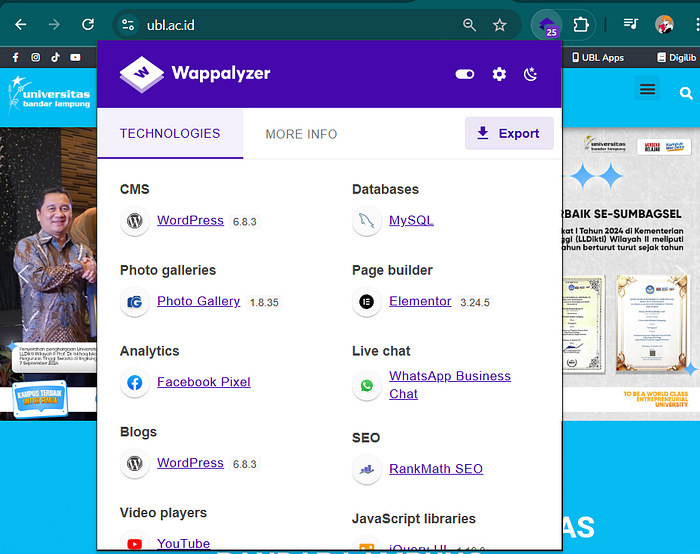Image resolution: width=700 pixels, height=554 pixels.
Task: Click the Elementor version 3.24.5
Action: pyautogui.click(x=475, y=303)
